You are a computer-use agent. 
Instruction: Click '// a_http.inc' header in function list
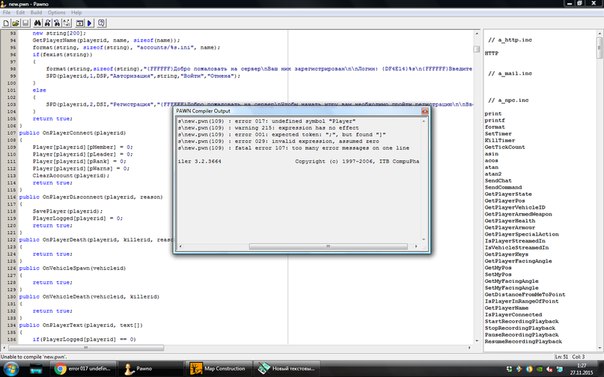[x=510, y=40]
